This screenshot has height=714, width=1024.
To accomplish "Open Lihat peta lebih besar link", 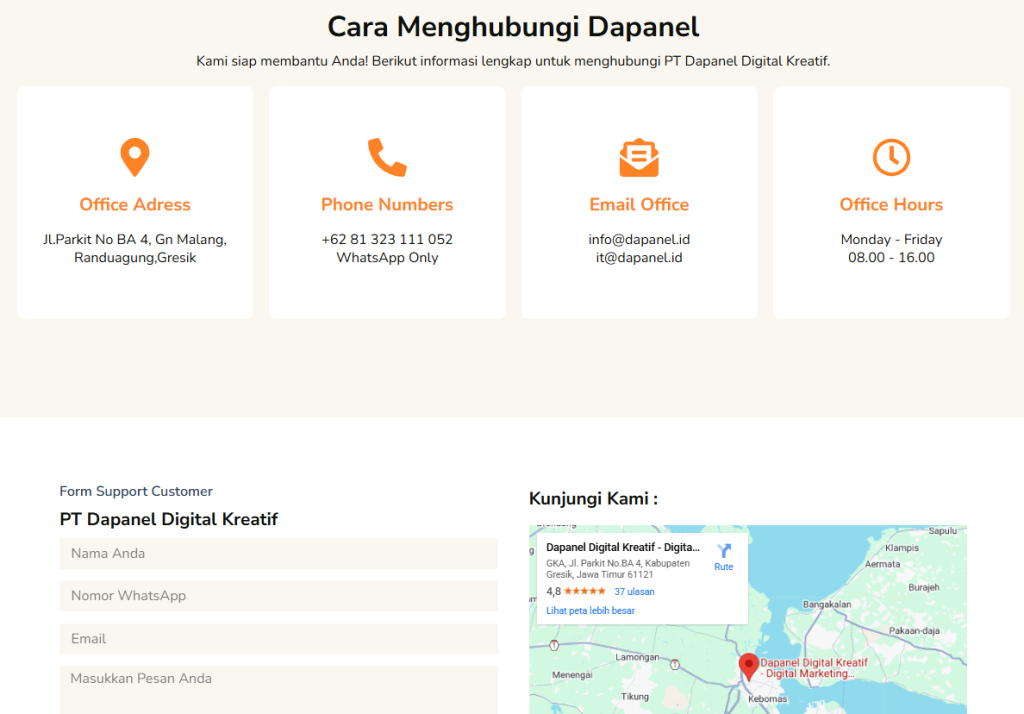I will (590, 610).
